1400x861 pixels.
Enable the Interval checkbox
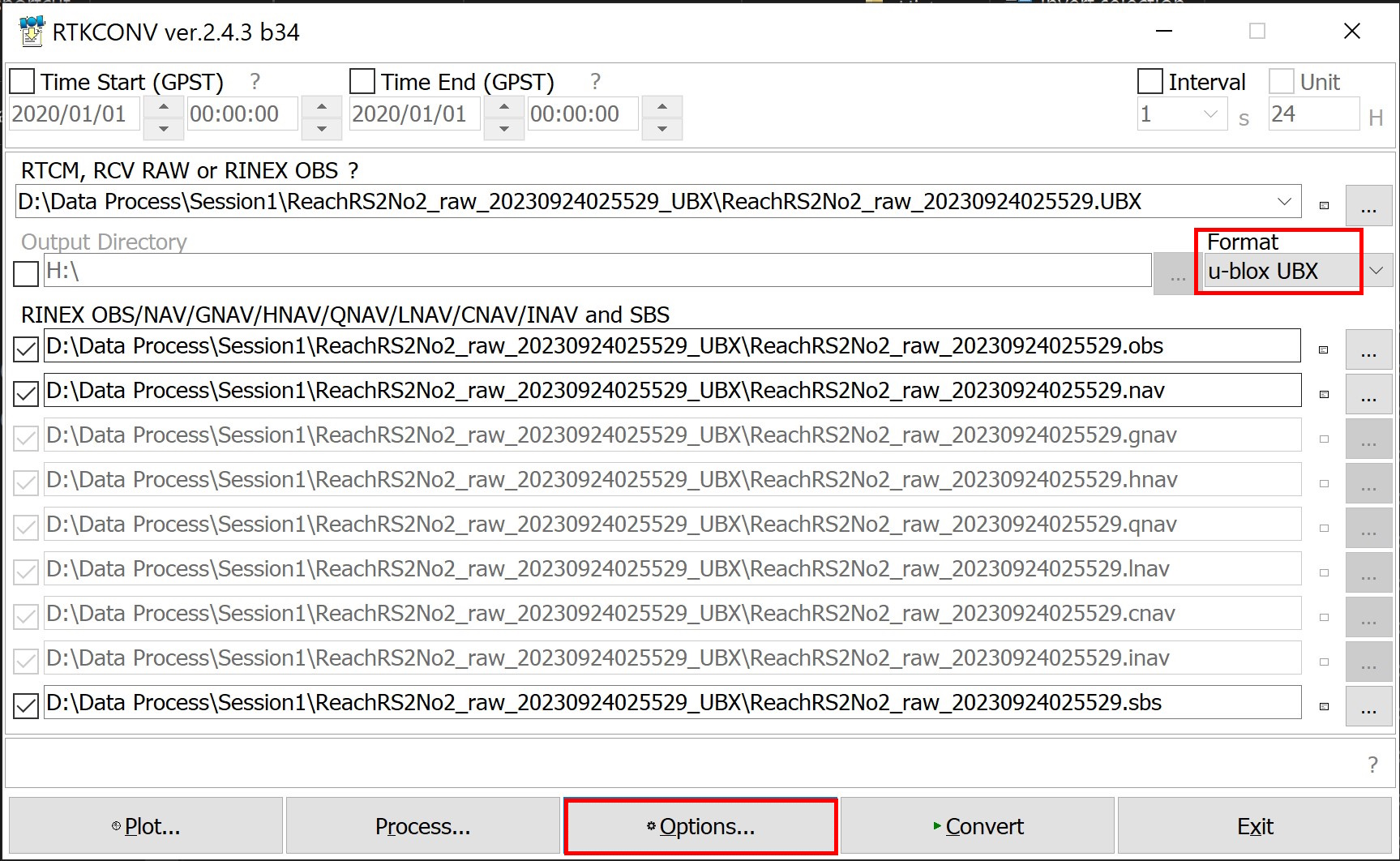pyautogui.click(x=1150, y=82)
